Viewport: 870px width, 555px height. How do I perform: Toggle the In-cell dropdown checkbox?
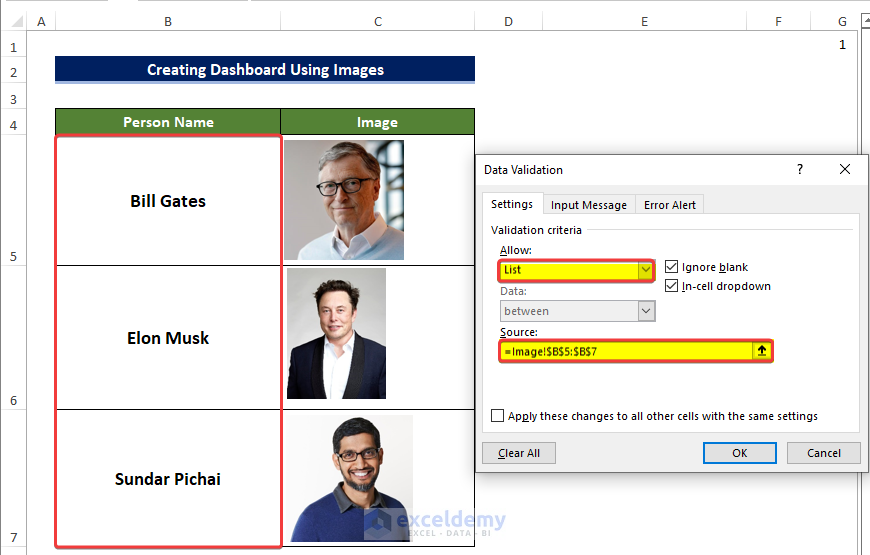click(x=671, y=286)
